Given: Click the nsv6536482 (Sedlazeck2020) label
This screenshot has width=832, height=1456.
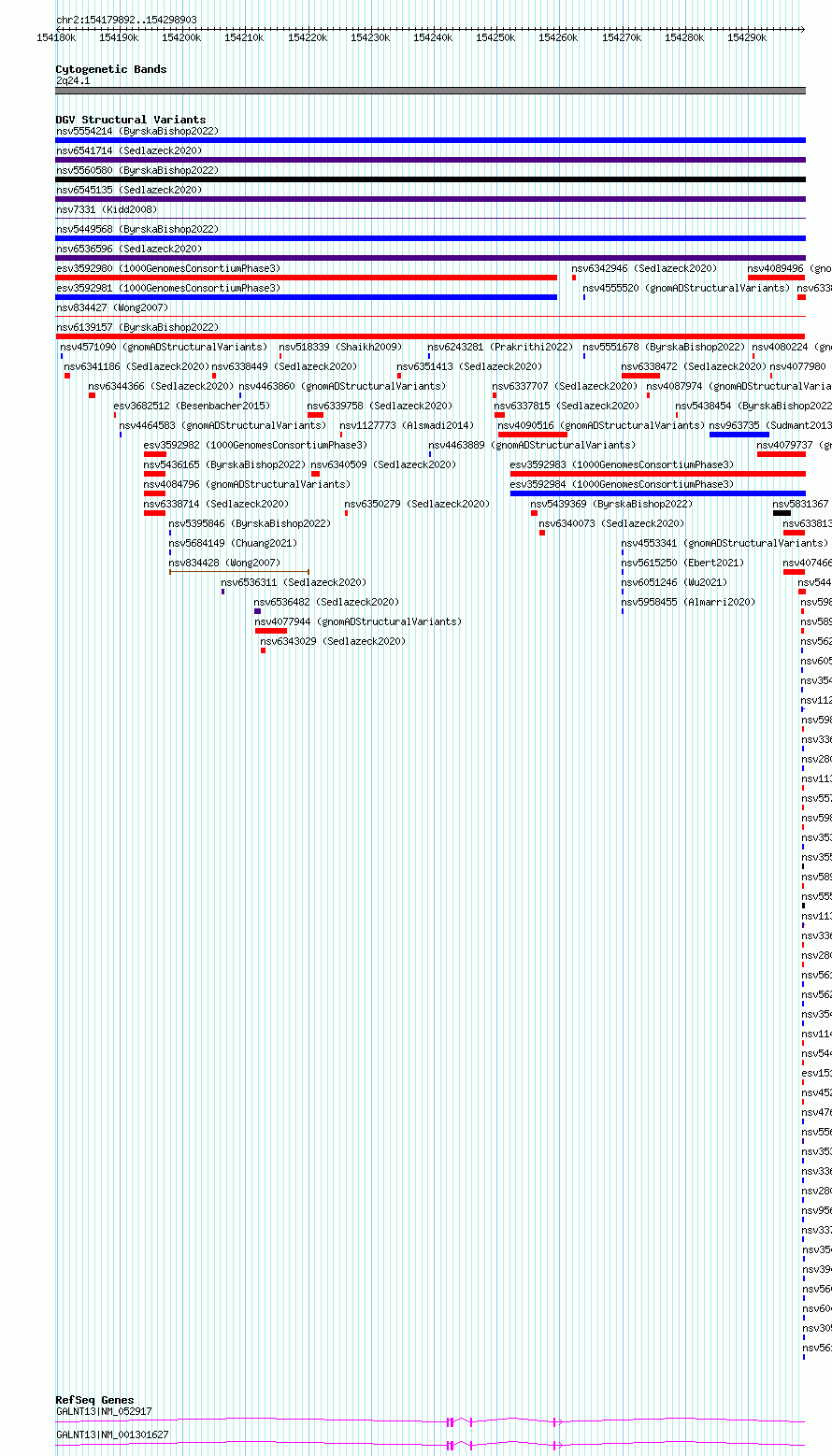Looking at the screenshot, I should 326,603.
